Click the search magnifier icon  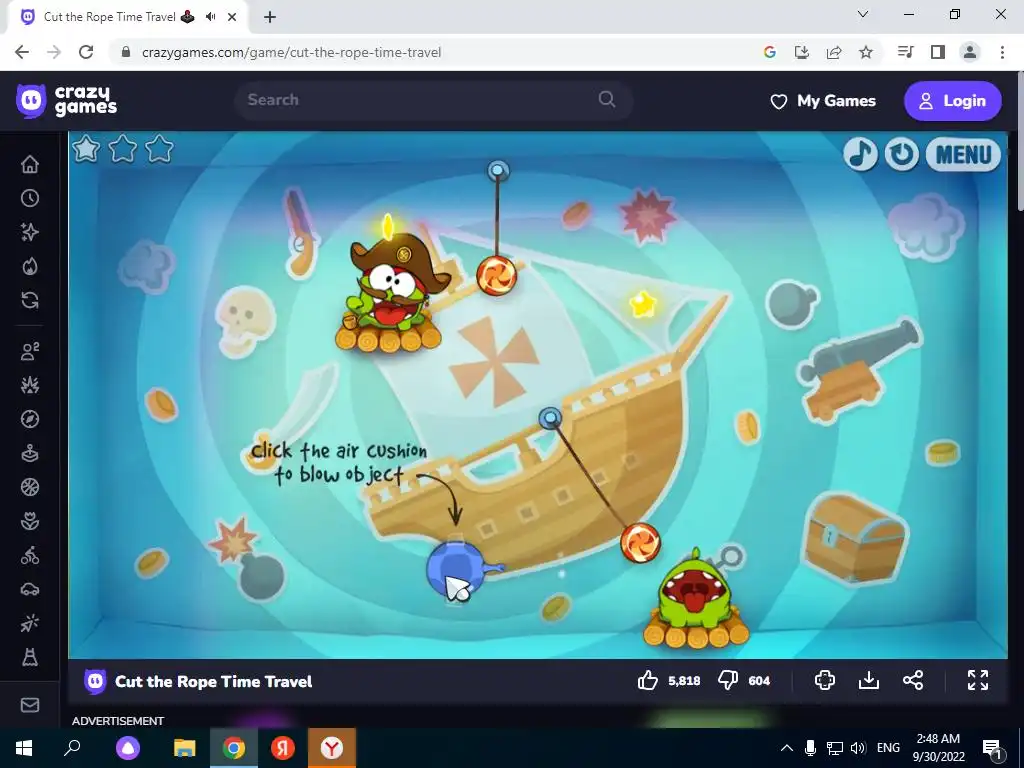pos(607,99)
